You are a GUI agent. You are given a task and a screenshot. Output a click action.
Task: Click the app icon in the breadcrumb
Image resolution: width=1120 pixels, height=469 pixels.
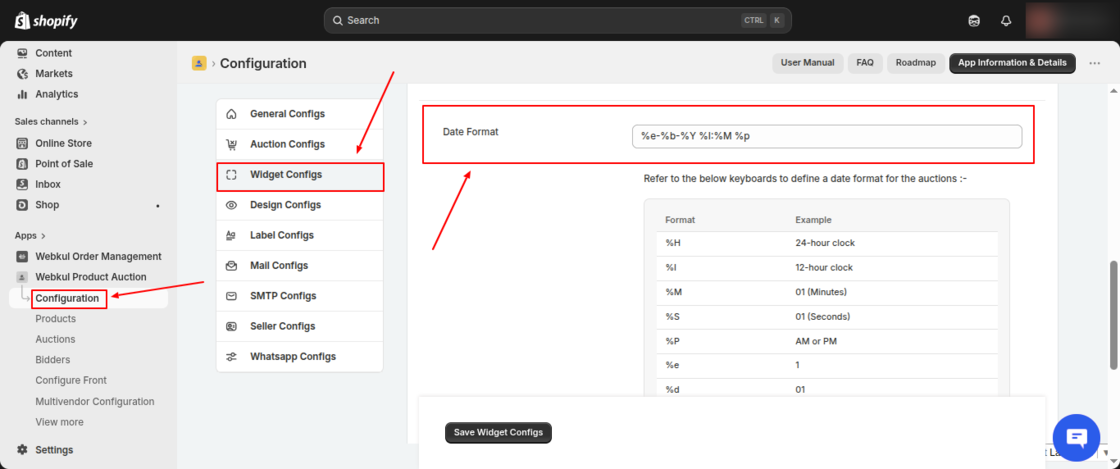[x=199, y=64]
